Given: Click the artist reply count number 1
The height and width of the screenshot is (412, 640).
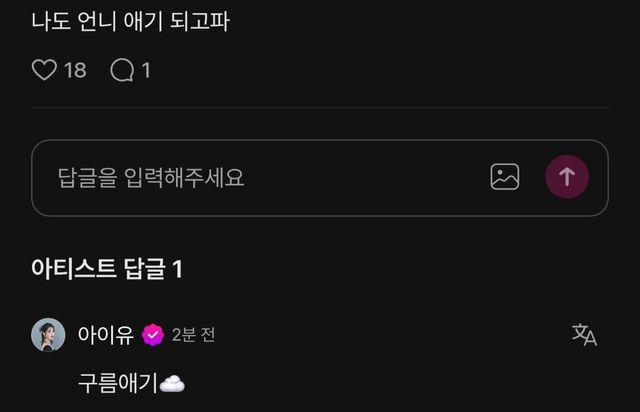Looking at the screenshot, I should (178, 269).
